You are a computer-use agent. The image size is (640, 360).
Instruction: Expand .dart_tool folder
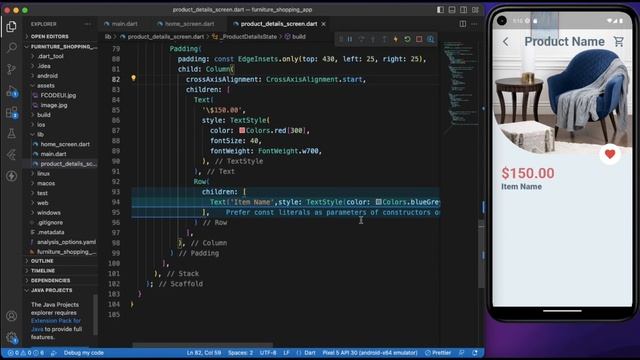51,56
